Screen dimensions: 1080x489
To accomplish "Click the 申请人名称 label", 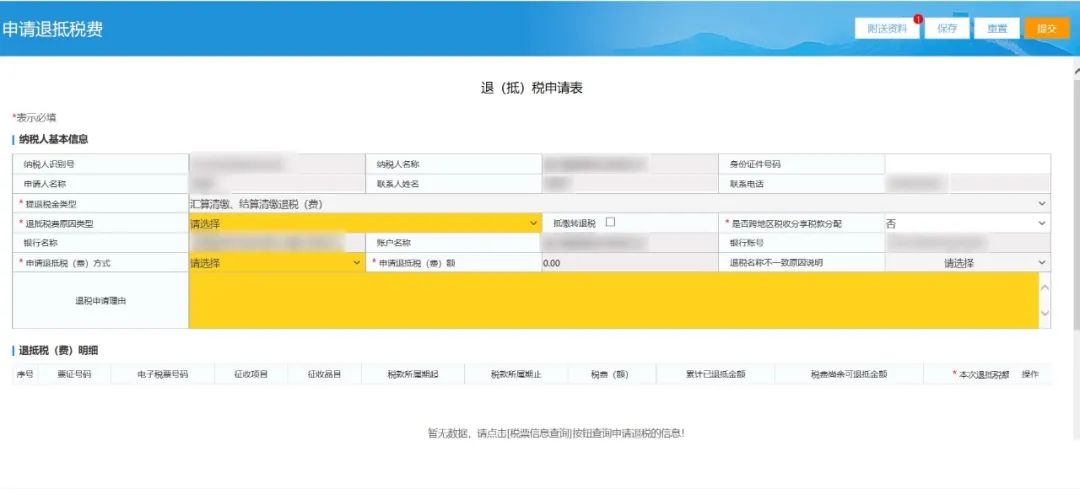I will click(x=44, y=184).
